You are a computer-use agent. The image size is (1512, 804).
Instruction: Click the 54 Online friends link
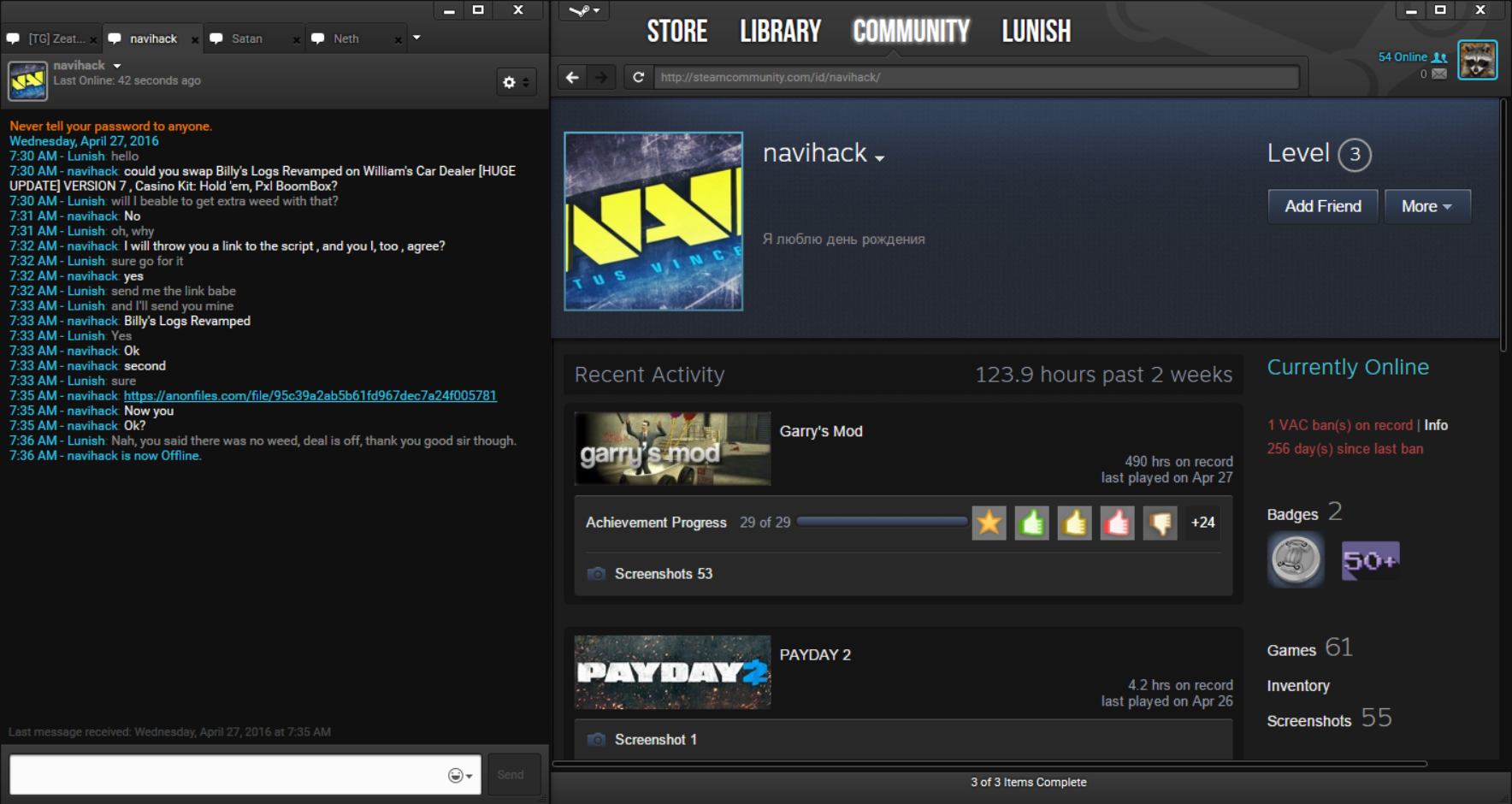(1403, 57)
